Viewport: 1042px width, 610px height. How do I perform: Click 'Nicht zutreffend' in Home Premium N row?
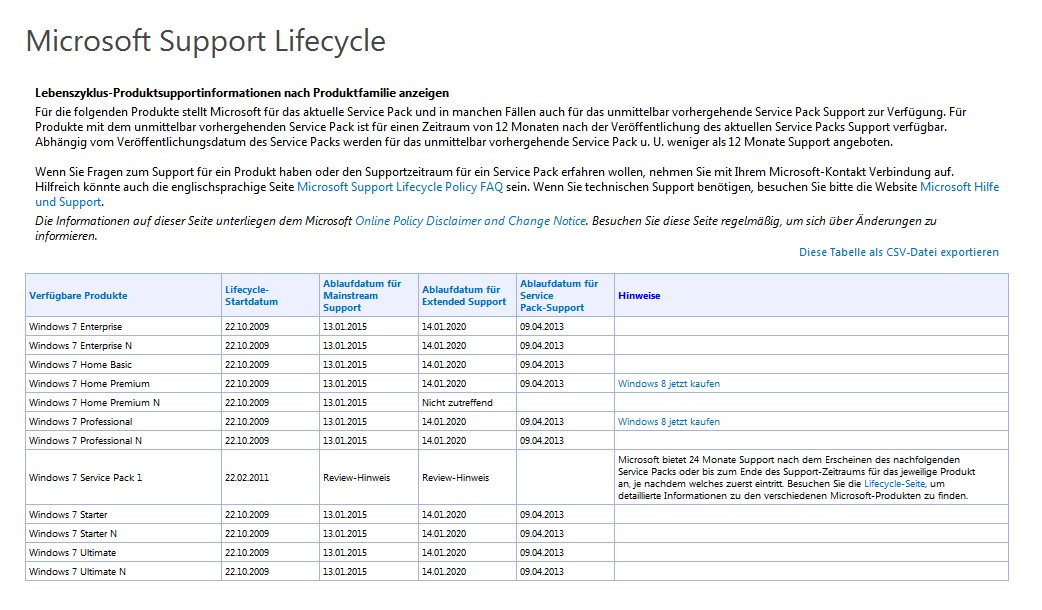457,402
